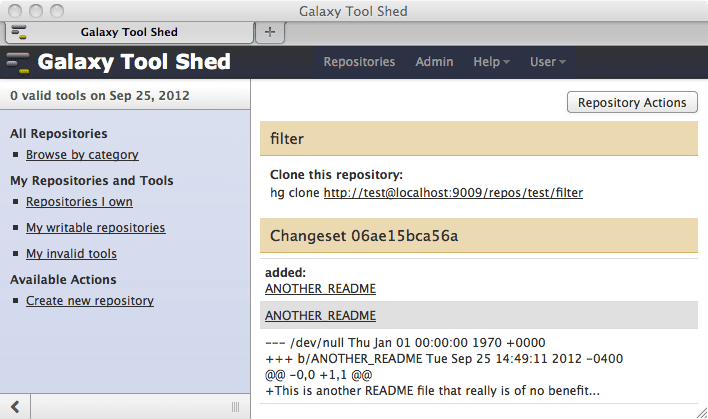Screen dimensions: 708x419
Task: Follow the Browse by category link
Action: point(82,155)
